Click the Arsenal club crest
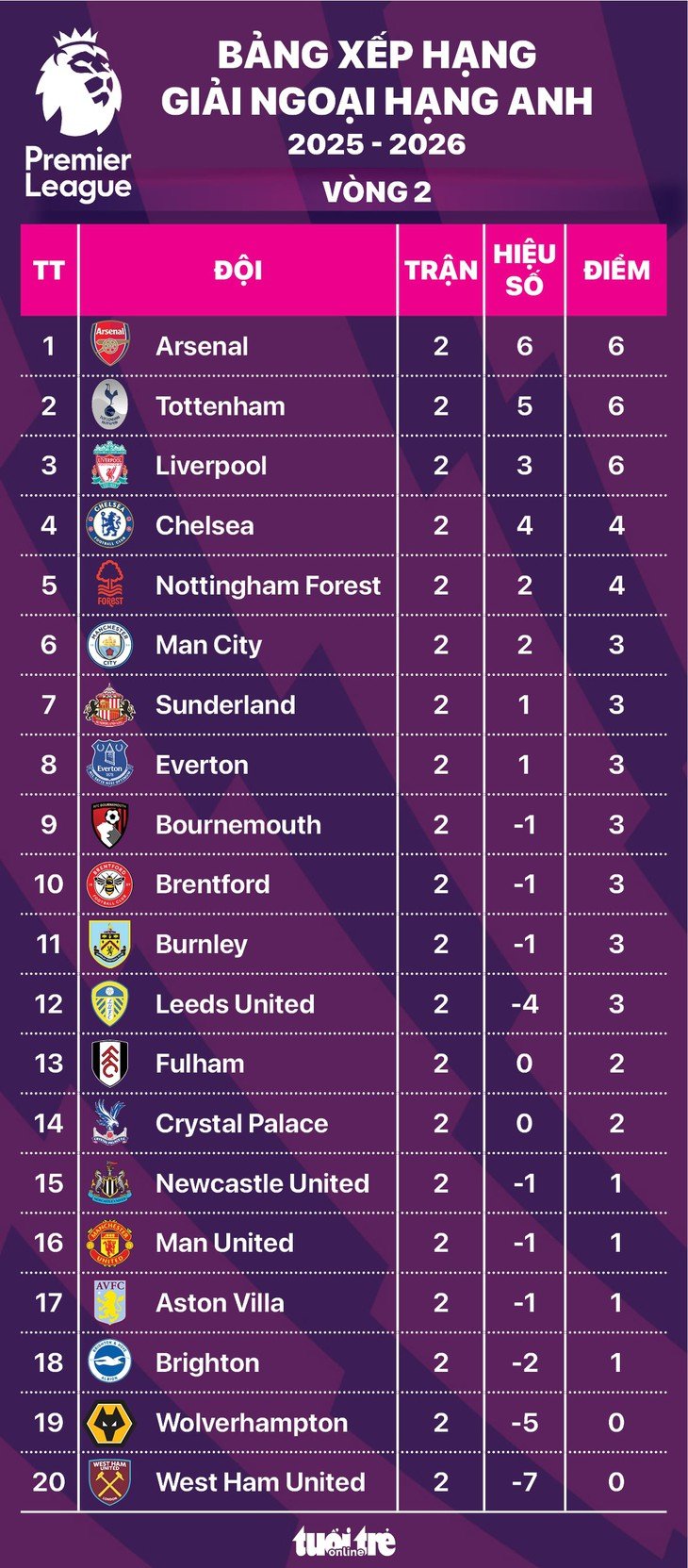Image resolution: width=688 pixels, height=1568 pixels. coord(110,344)
